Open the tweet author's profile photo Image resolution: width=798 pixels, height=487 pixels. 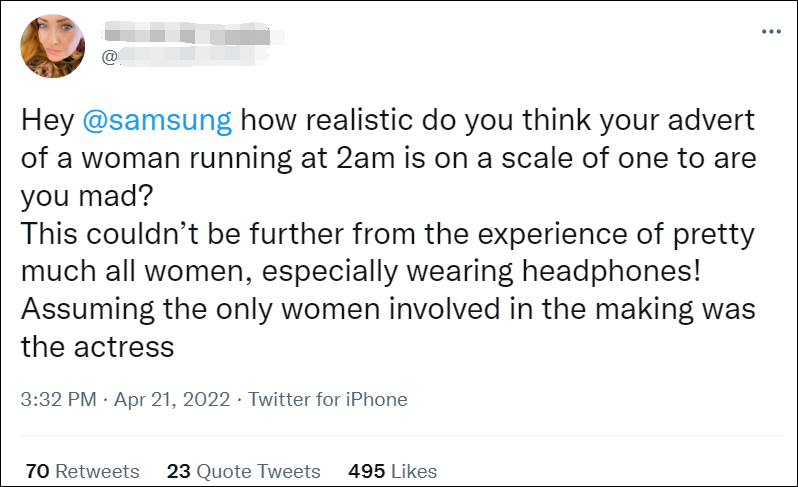(x=53, y=46)
